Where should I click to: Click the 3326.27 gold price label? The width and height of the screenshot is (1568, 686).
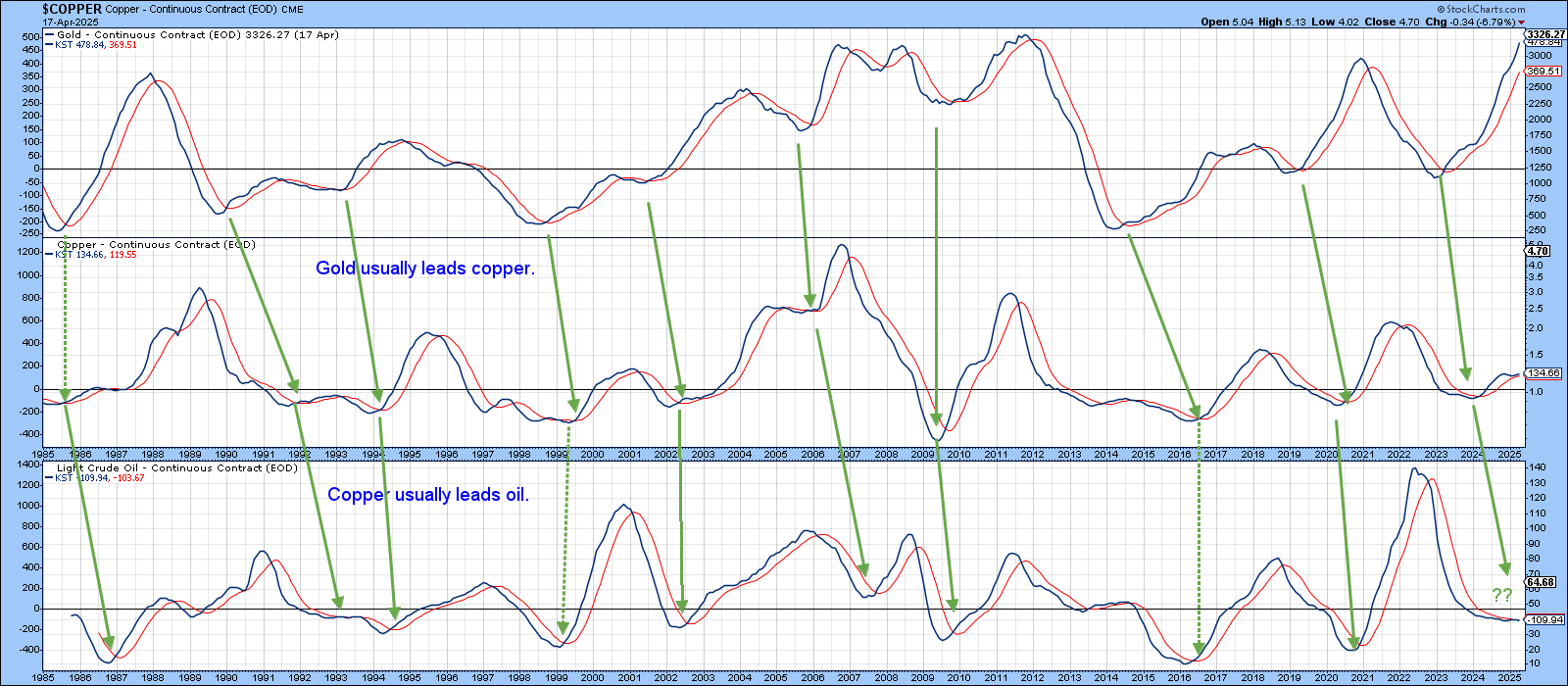coord(1545,34)
